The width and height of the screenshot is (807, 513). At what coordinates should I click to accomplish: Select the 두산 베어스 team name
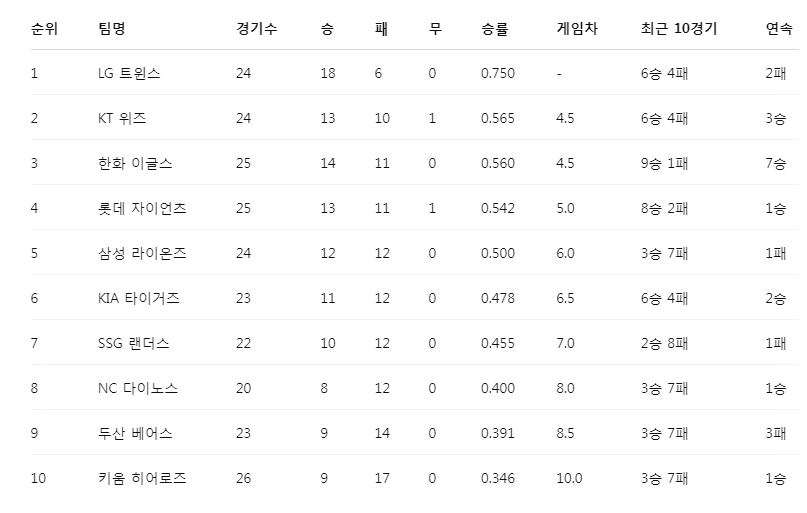[x=135, y=433]
